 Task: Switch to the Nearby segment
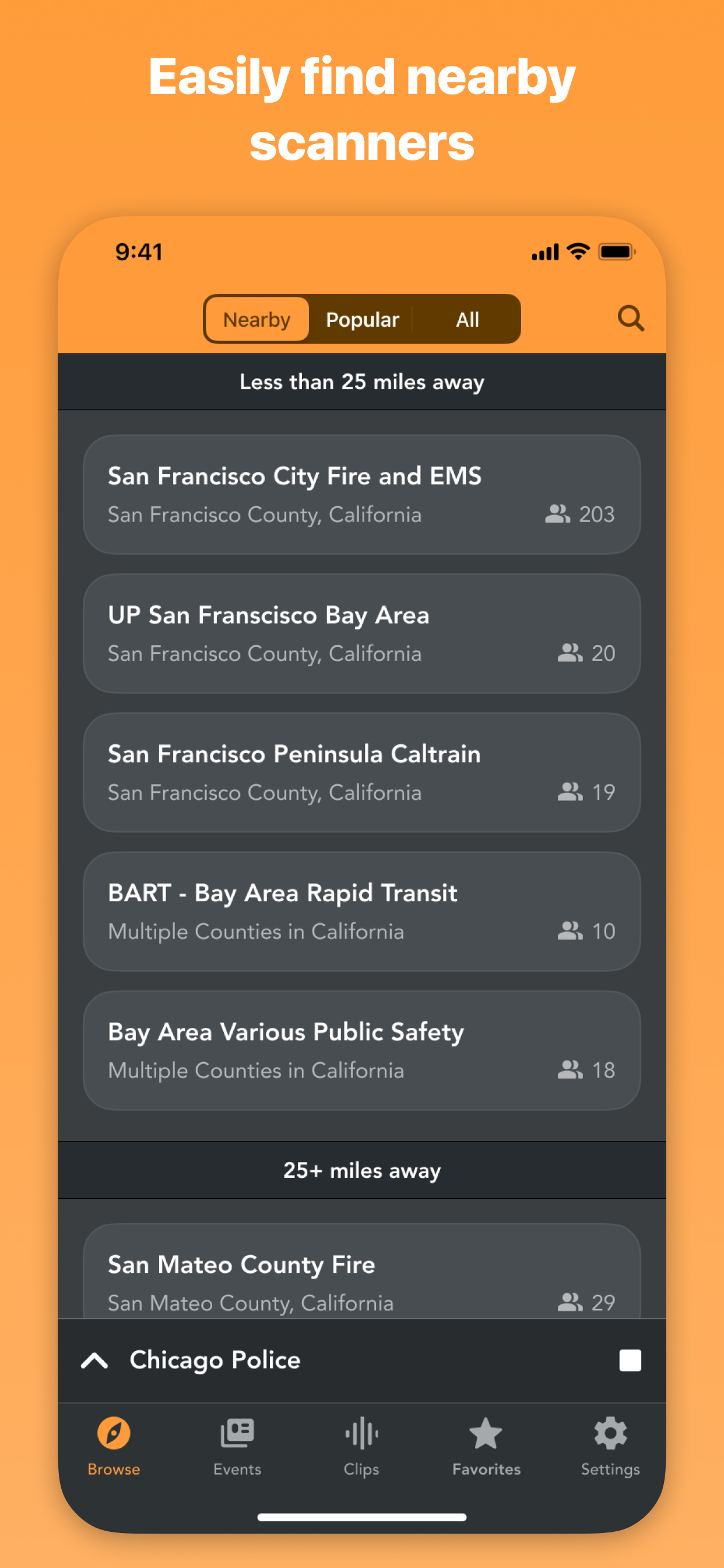pyautogui.click(x=256, y=320)
